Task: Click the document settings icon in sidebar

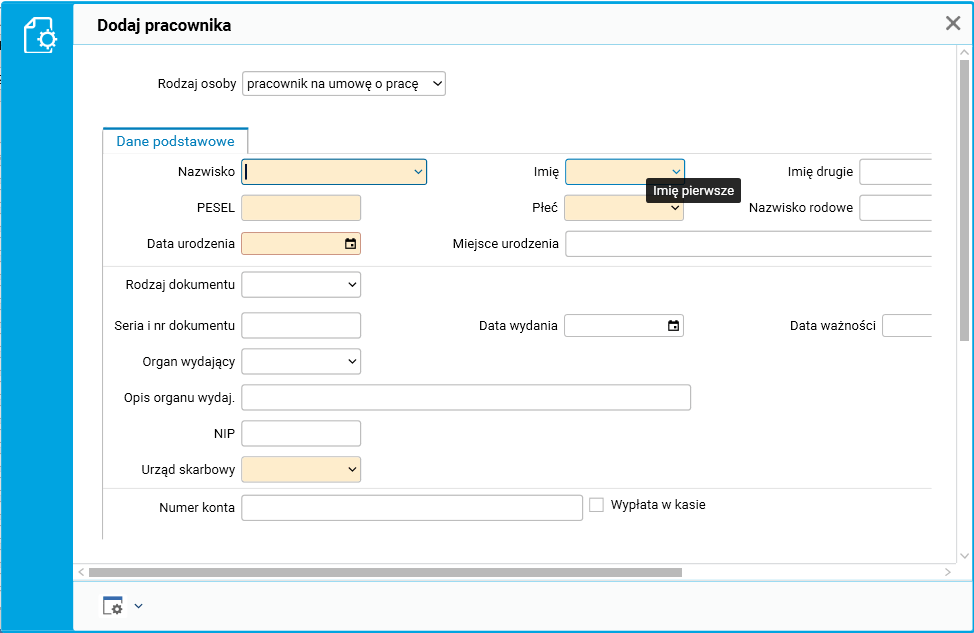Action: tap(40, 36)
